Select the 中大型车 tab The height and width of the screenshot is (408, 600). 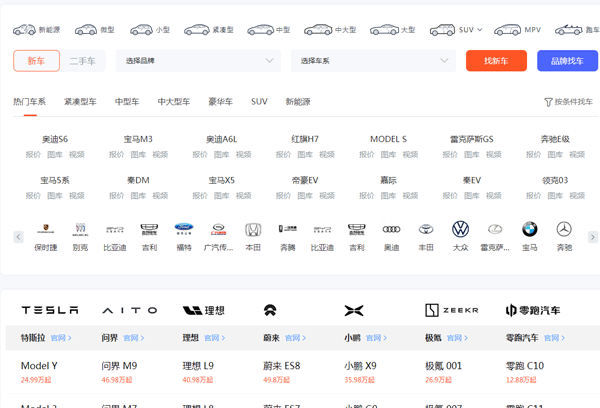174,102
